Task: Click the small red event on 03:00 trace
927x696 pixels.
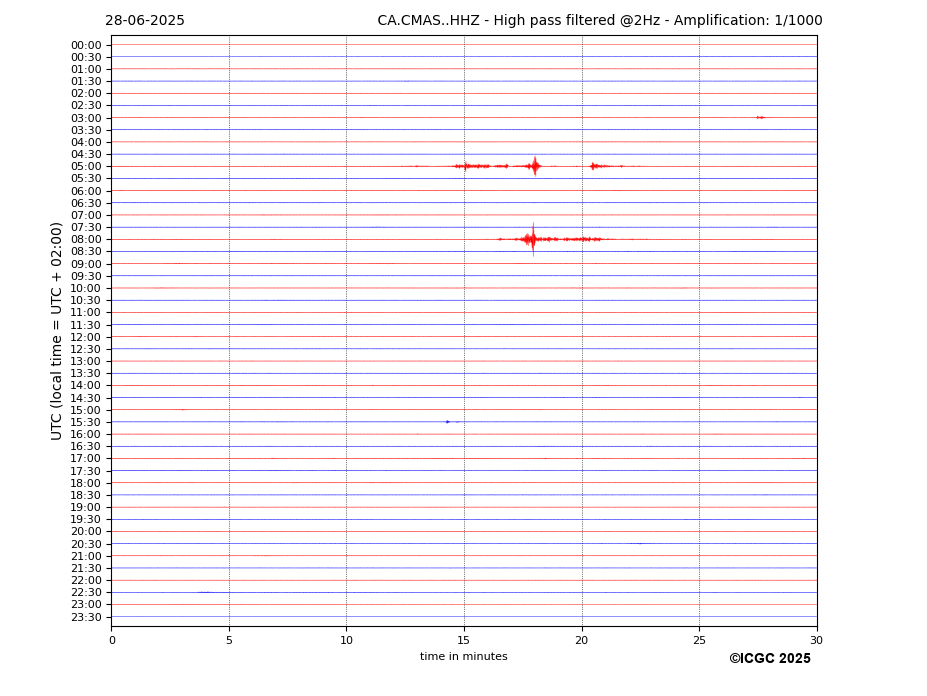Action: (761, 118)
